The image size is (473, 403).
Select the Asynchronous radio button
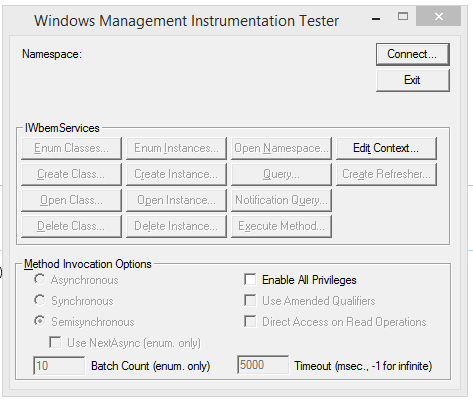point(40,279)
